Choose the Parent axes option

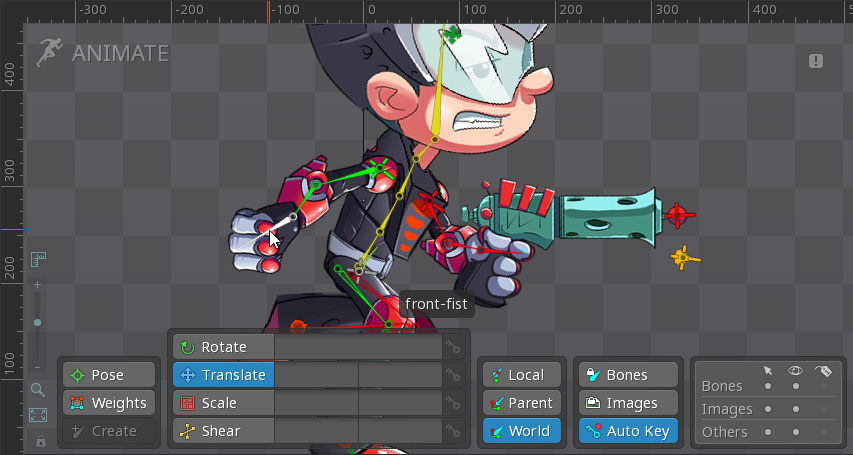521,403
